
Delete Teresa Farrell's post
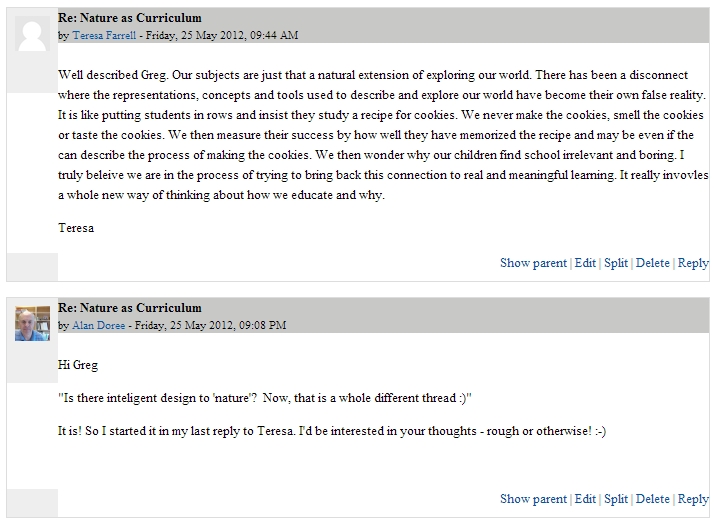(x=652, y=263)
